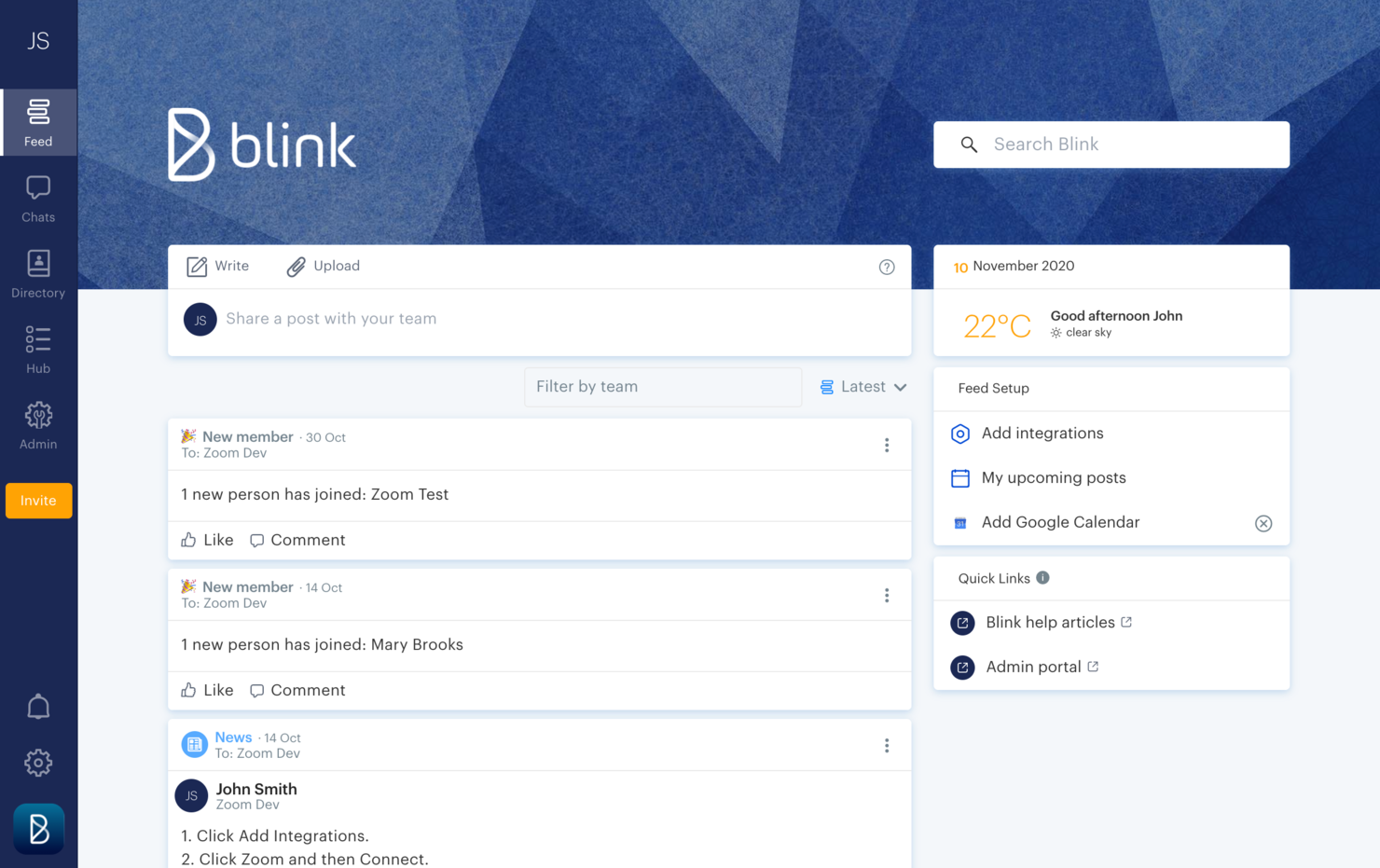The height and width of the screenshot is (868, 1380).
Task: Click the 'clear sky' weather text
Action: click(x=1088, y=333)
